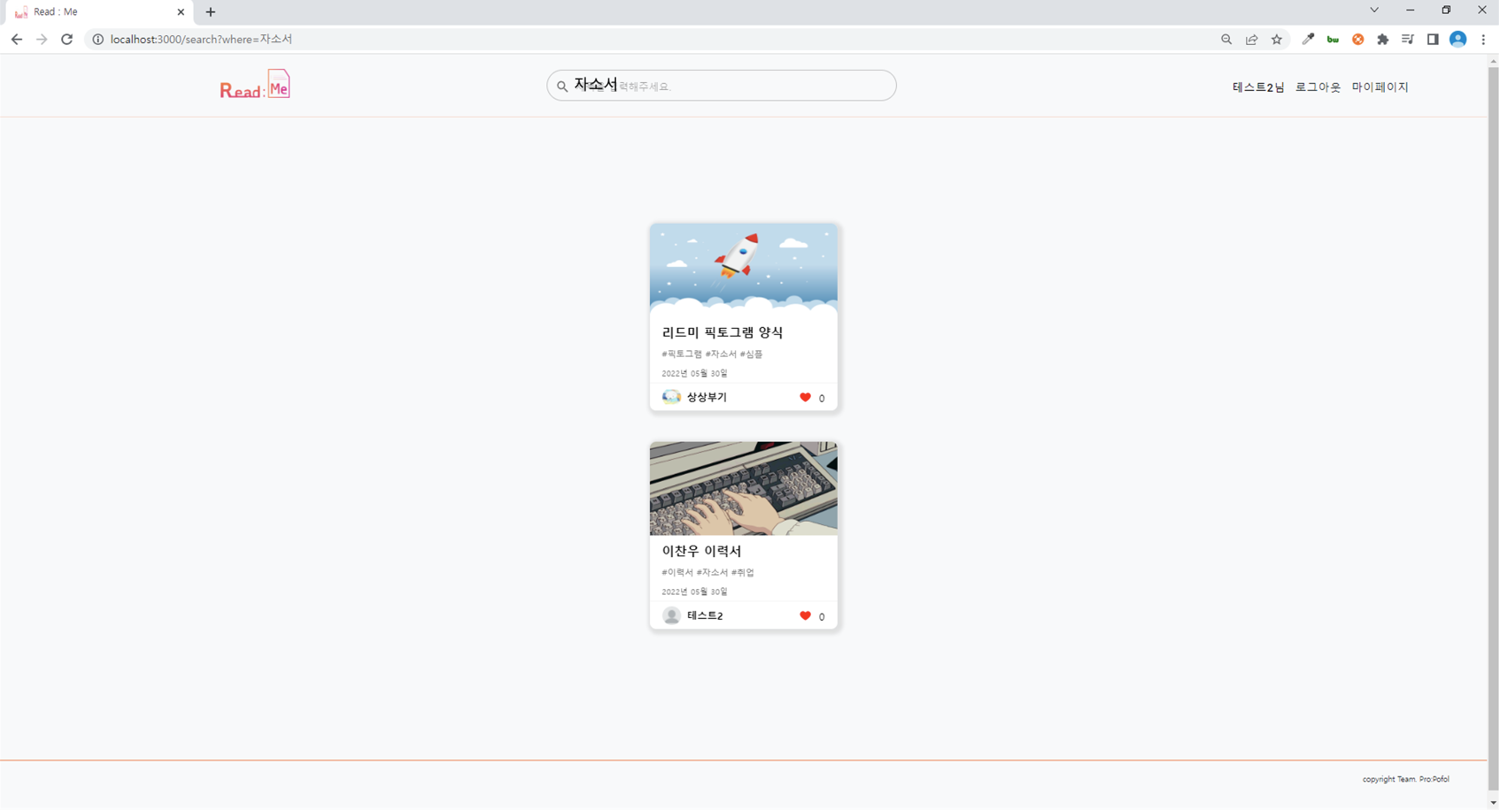Click the eyedropper extension icon
The height and width of the screenshot is (812, 1499).
[1308, 39]
